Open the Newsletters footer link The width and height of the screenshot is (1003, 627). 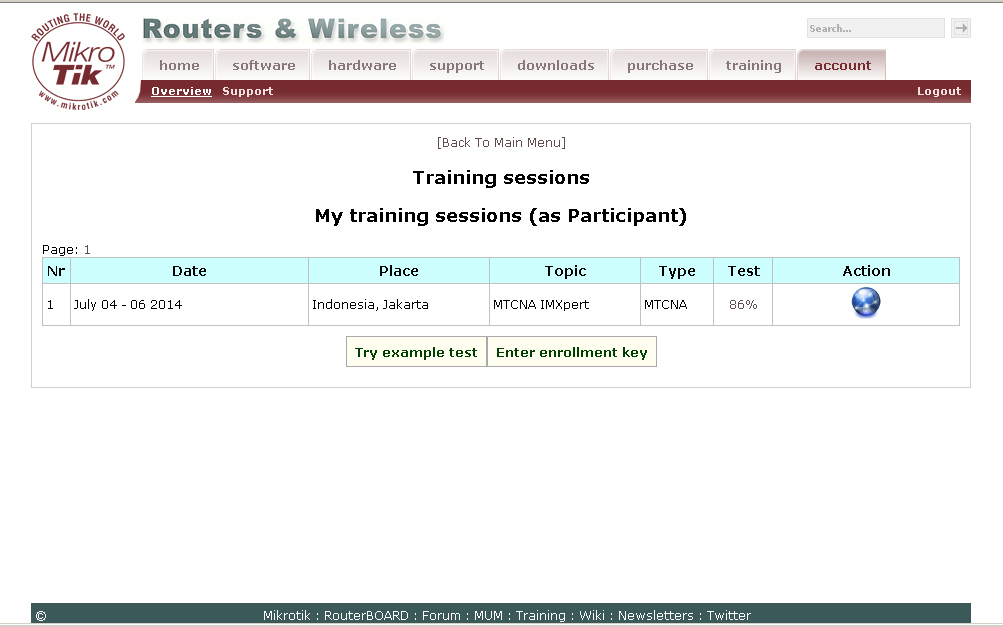655,615
